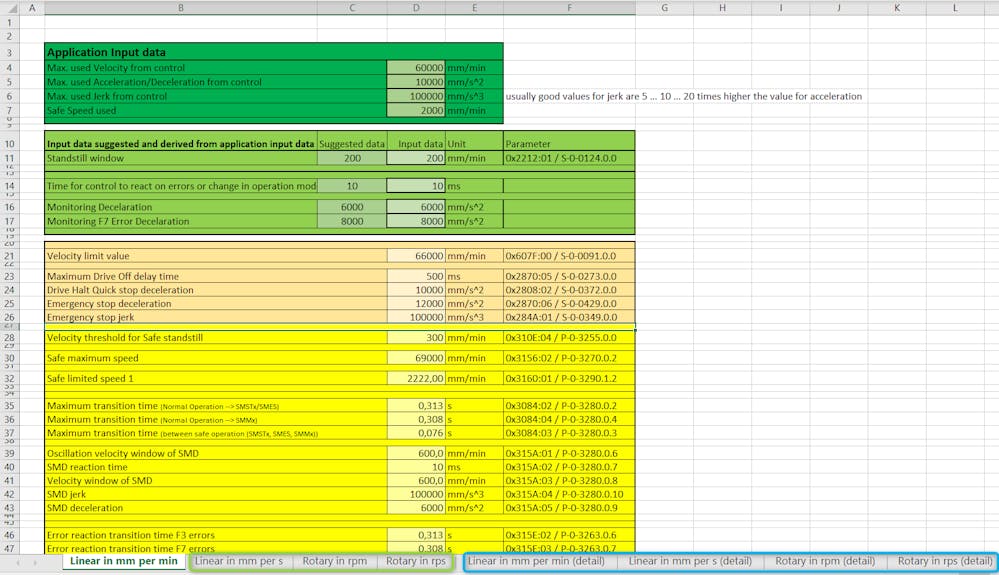Select column B header
The image size is (999, 575).
(181, 8)
